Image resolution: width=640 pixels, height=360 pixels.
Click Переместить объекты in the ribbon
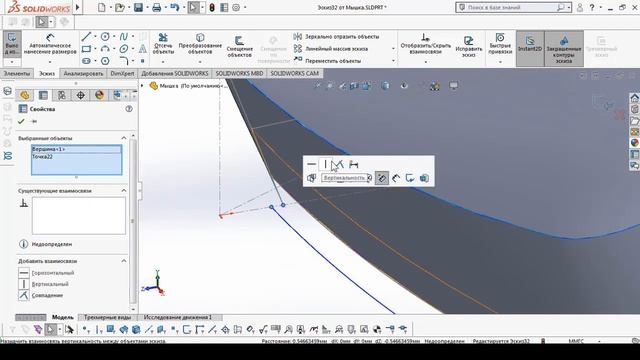click(327, 60)
